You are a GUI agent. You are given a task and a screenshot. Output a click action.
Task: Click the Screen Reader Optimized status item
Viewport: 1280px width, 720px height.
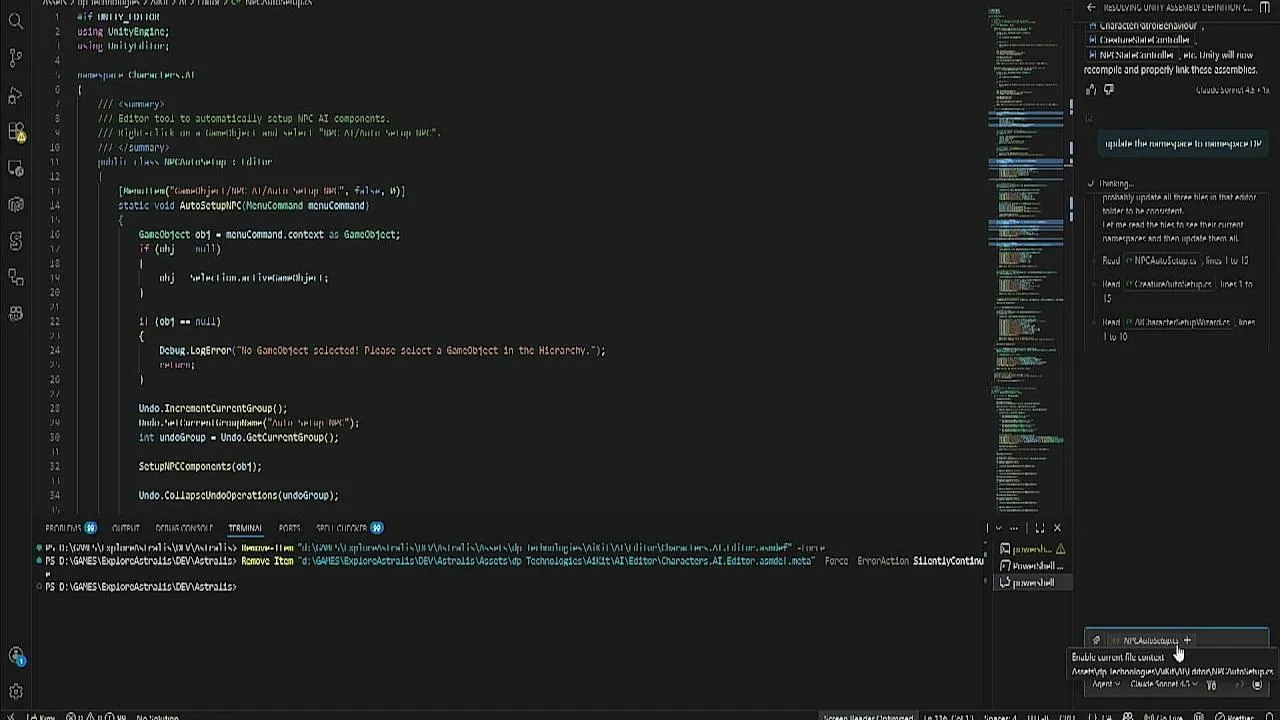click(x=867, y=716)
